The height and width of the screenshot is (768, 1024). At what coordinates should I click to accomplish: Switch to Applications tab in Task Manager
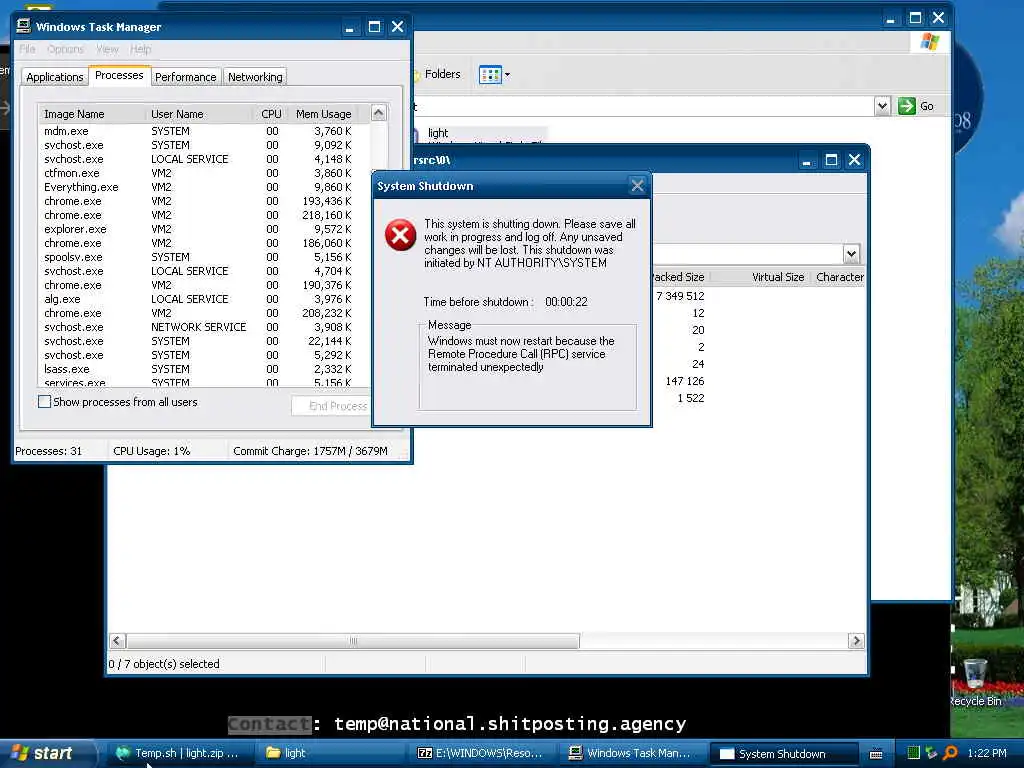click(55, 77)
